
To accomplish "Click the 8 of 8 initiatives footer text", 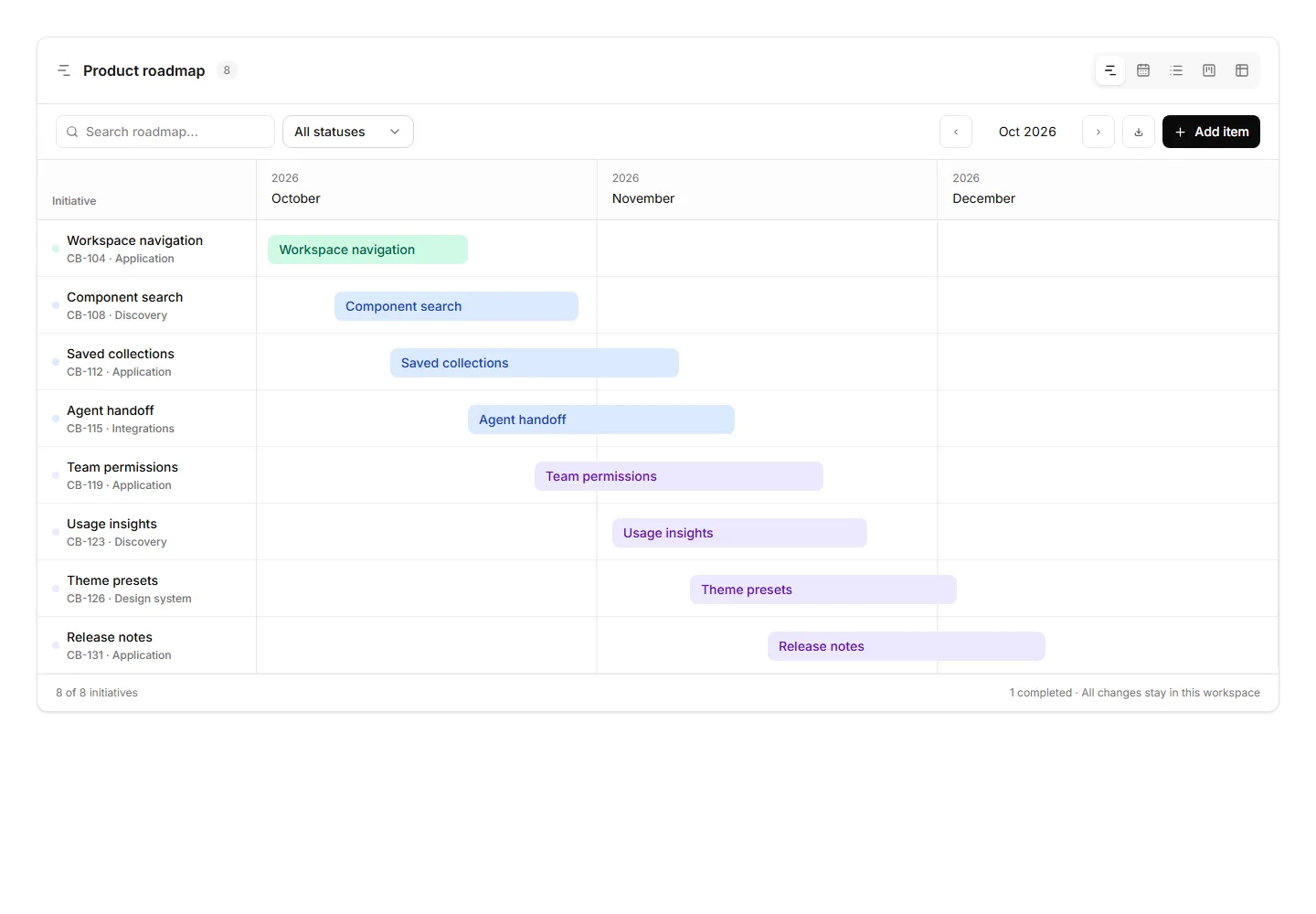I will tap(97, 693).
